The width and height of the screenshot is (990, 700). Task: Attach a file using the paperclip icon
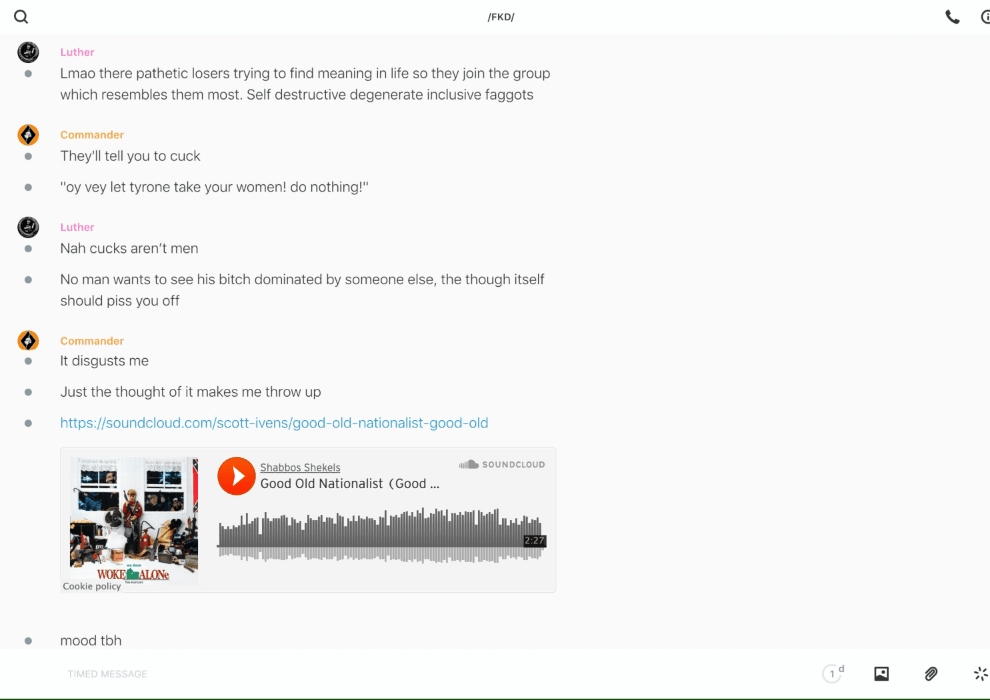[931, 674]
